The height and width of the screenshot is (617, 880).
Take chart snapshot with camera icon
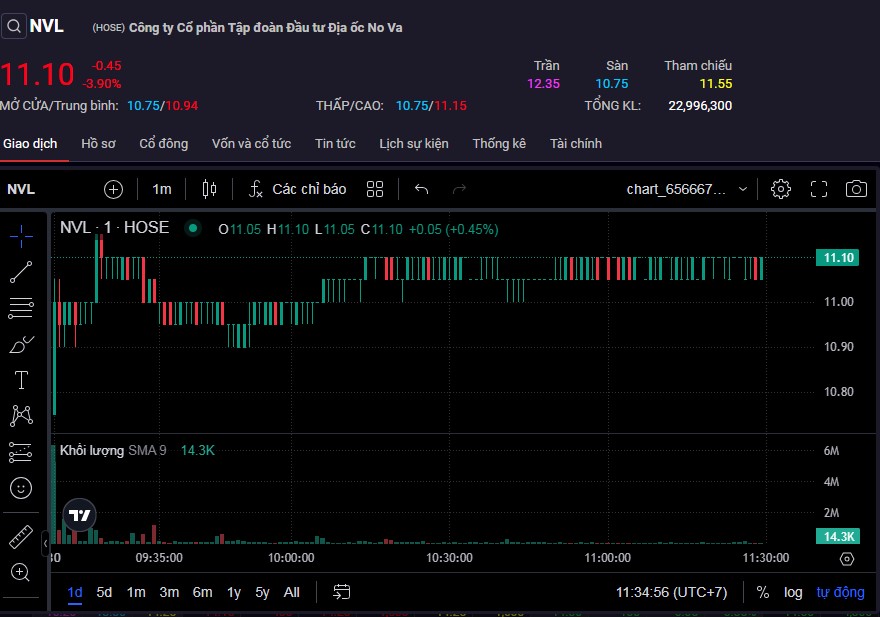tap(856, 189)
